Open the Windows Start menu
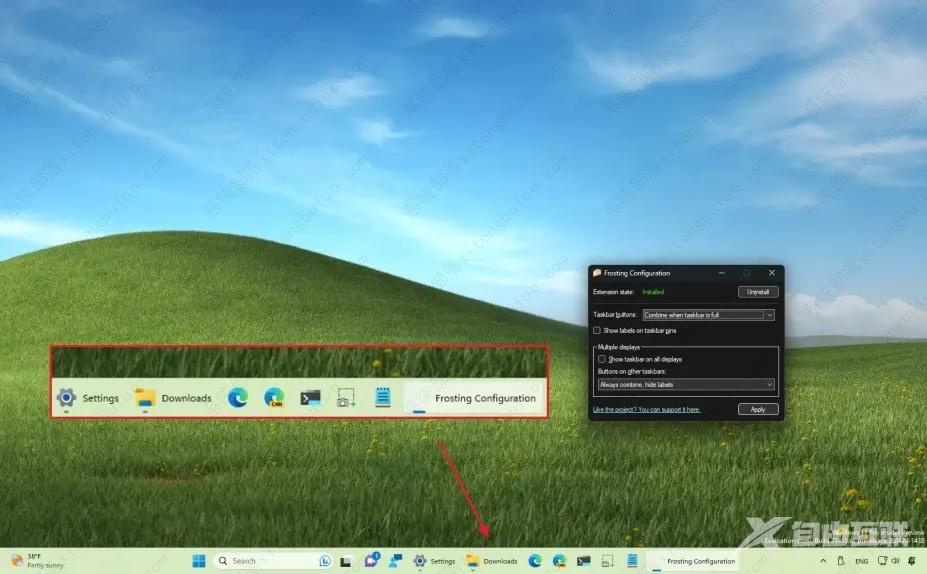Image resolution: width=927 pixels, height=574 pixels. (199, 560)
